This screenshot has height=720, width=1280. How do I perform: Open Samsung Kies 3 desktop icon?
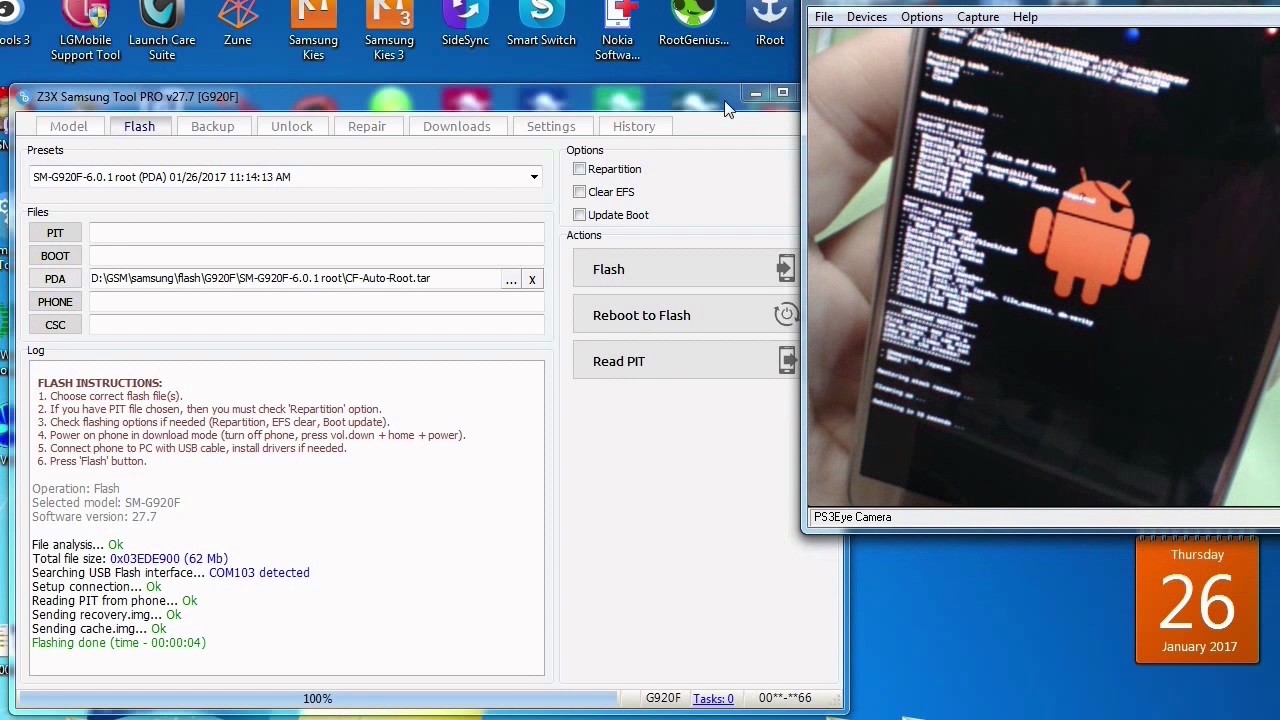(x=389, y=31)
